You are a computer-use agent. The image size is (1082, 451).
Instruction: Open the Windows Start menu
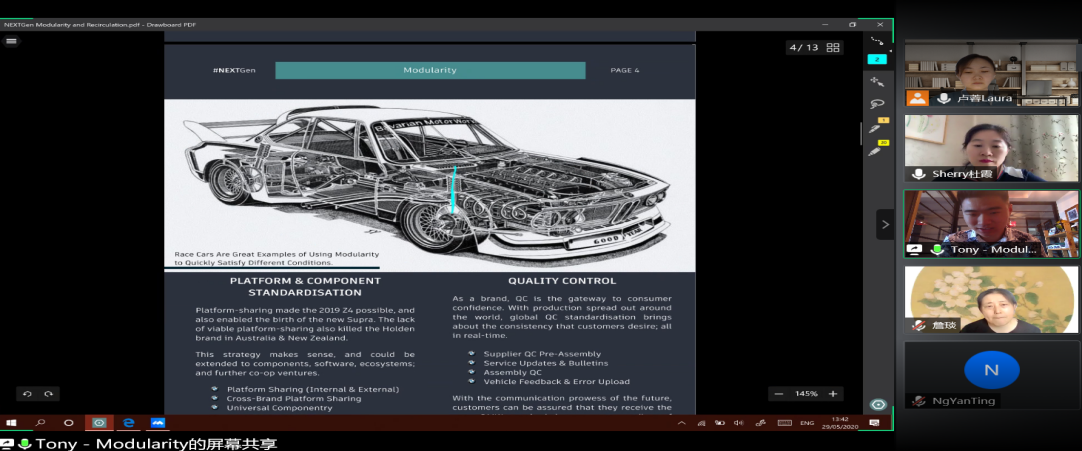12,423
